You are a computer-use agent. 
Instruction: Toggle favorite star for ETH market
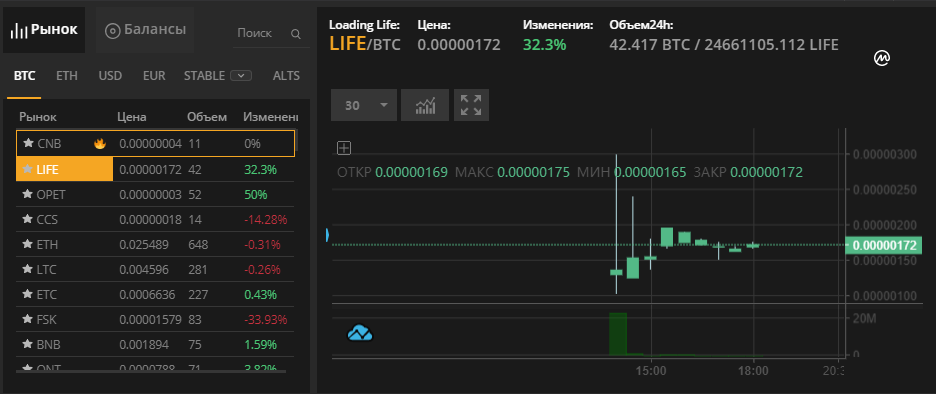pos(27,245)
